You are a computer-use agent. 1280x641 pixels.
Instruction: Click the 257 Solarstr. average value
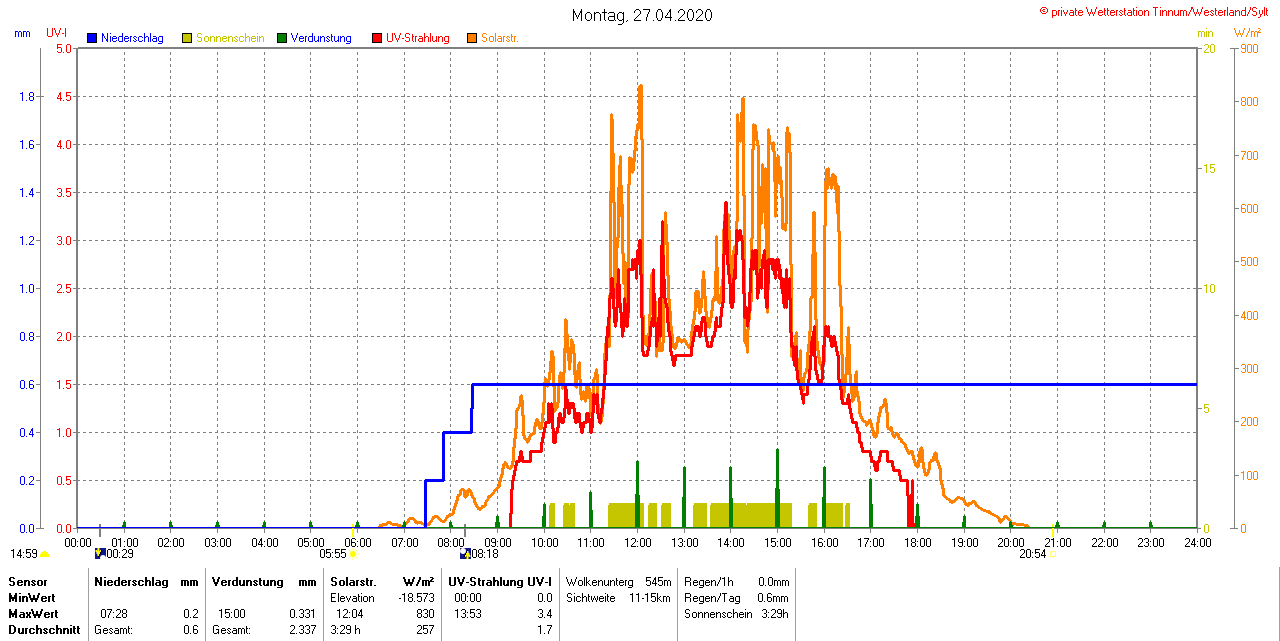point(425,630)
